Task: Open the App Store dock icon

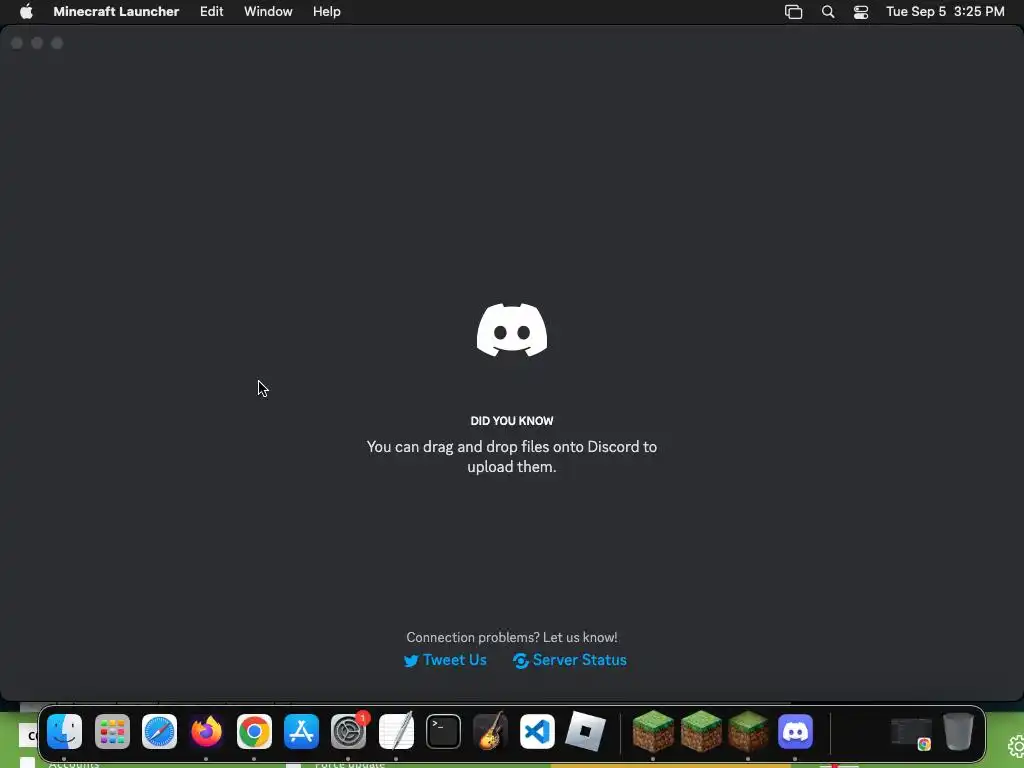Action: 301,731
